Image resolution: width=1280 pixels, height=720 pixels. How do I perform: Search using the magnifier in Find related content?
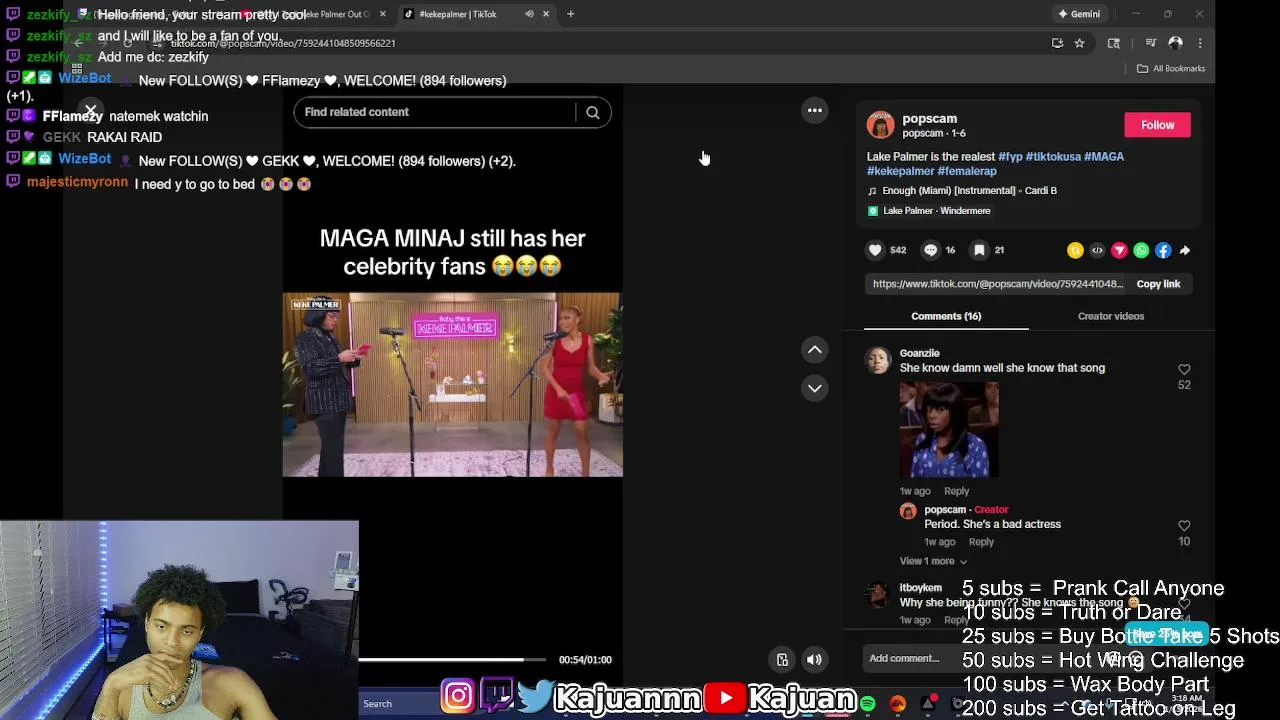(x=593, y=112)
